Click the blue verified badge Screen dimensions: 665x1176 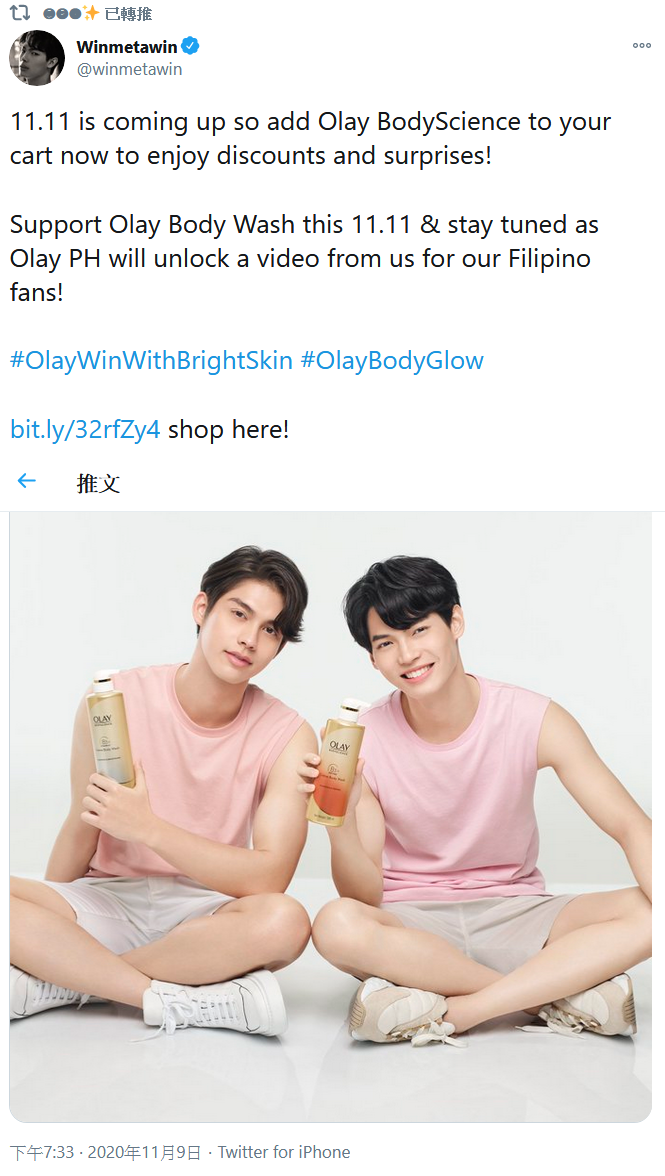(190, 46)
